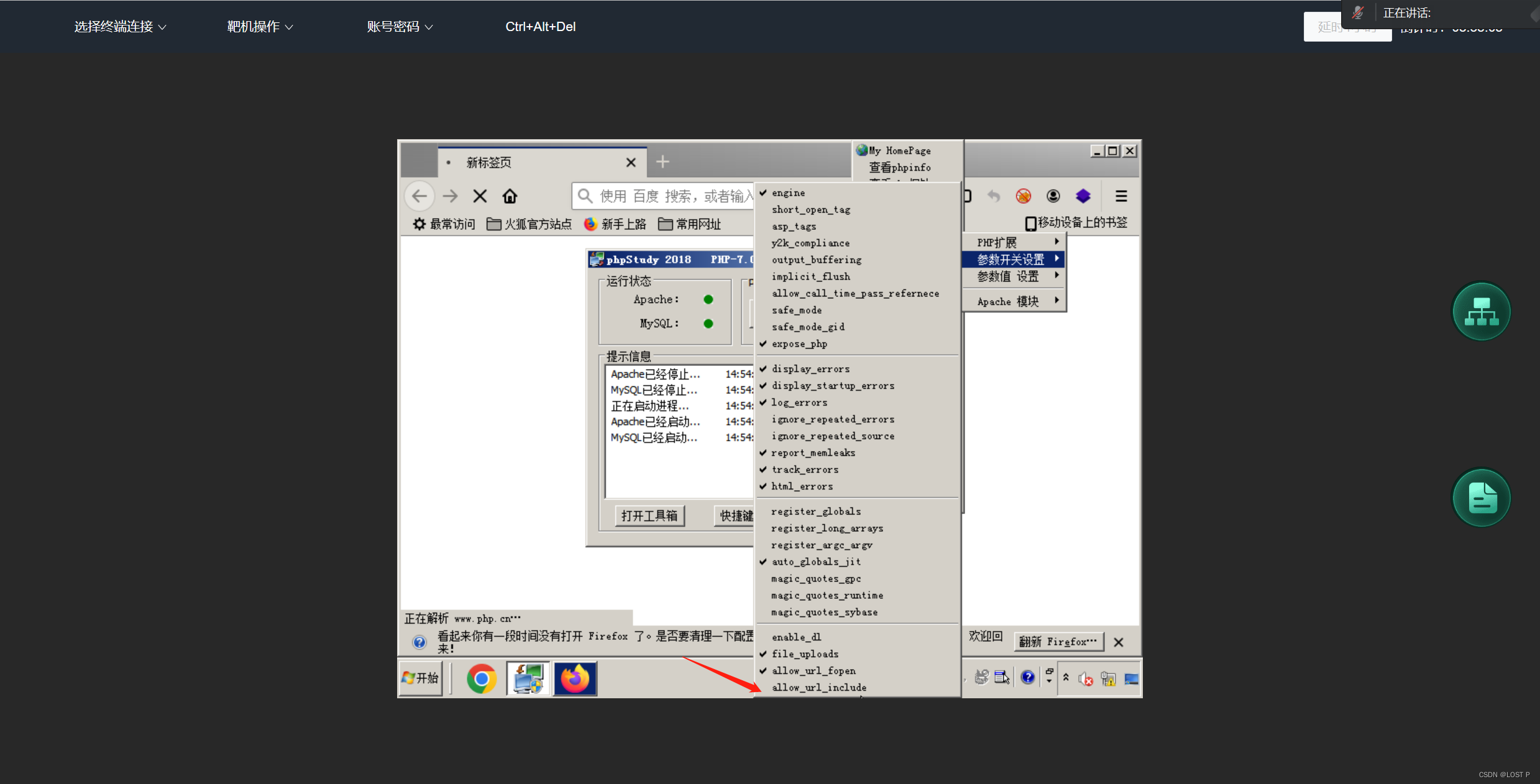Click the Firefox forward arrow button

click(x=450, y=196)
